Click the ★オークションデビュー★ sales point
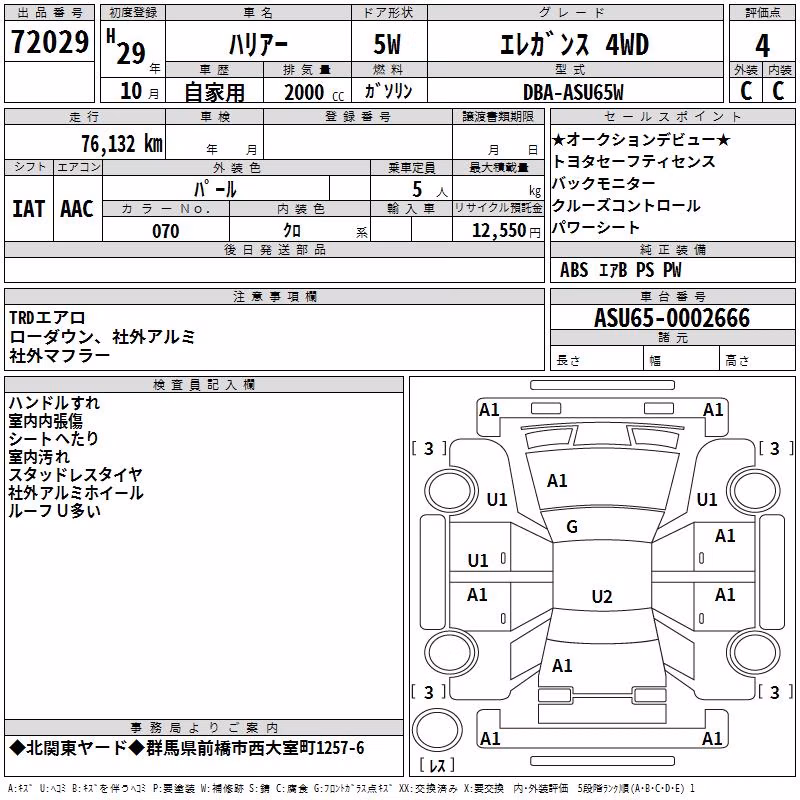 tap(641, 139)
